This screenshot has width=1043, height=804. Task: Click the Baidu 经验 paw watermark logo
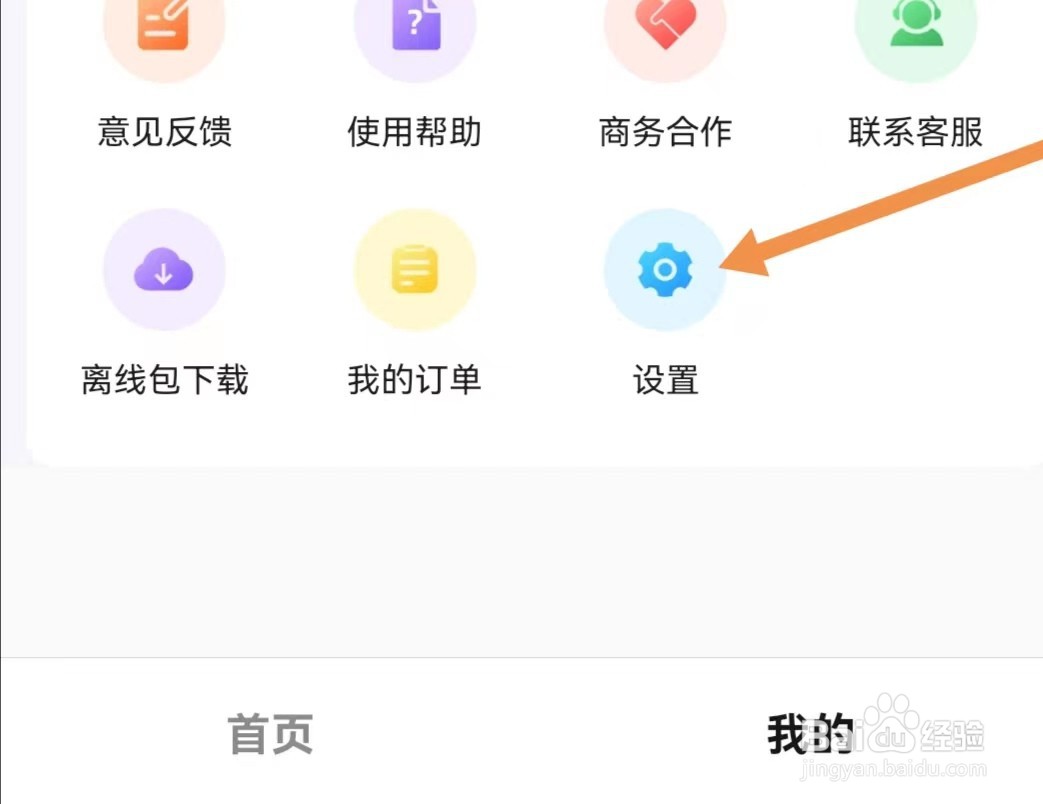(x=921, y=725)
